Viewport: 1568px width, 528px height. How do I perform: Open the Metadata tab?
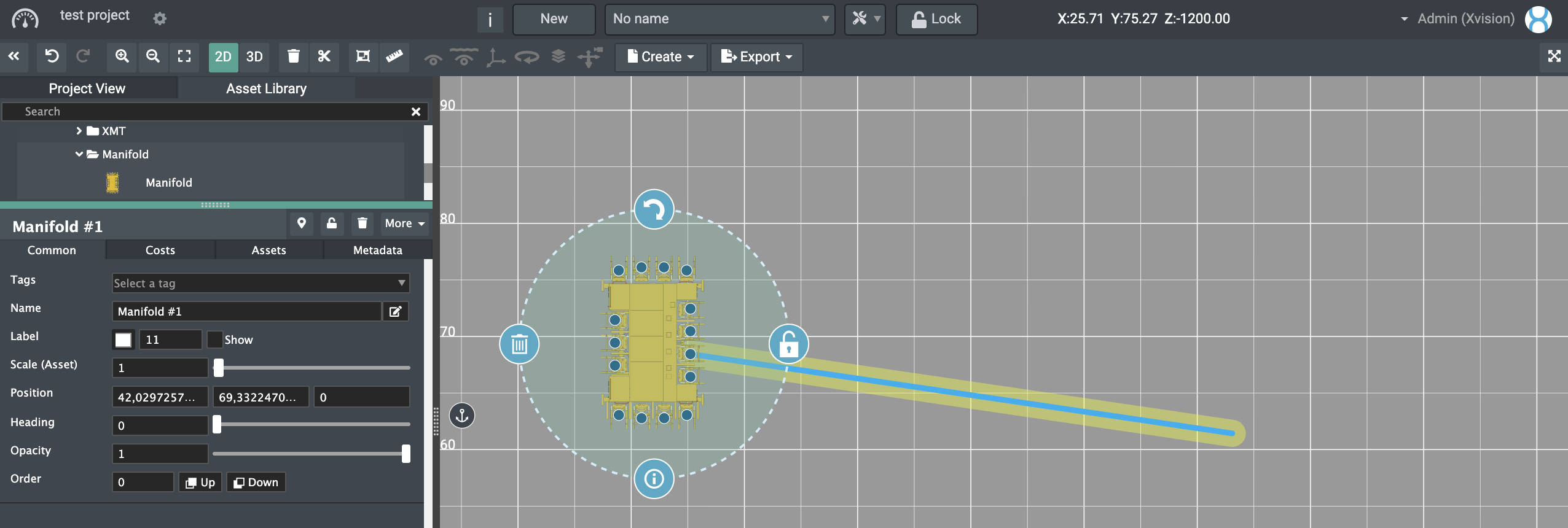[x=377, y=250]
